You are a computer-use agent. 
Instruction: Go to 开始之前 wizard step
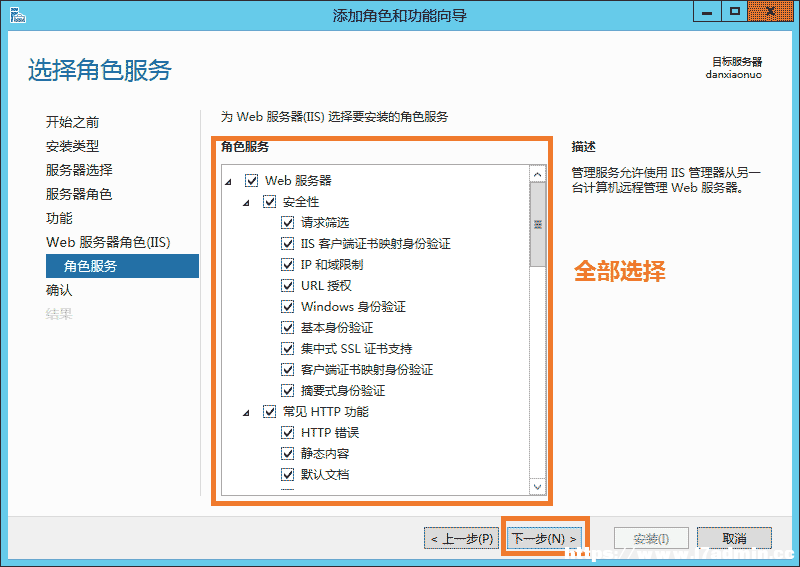72,122
